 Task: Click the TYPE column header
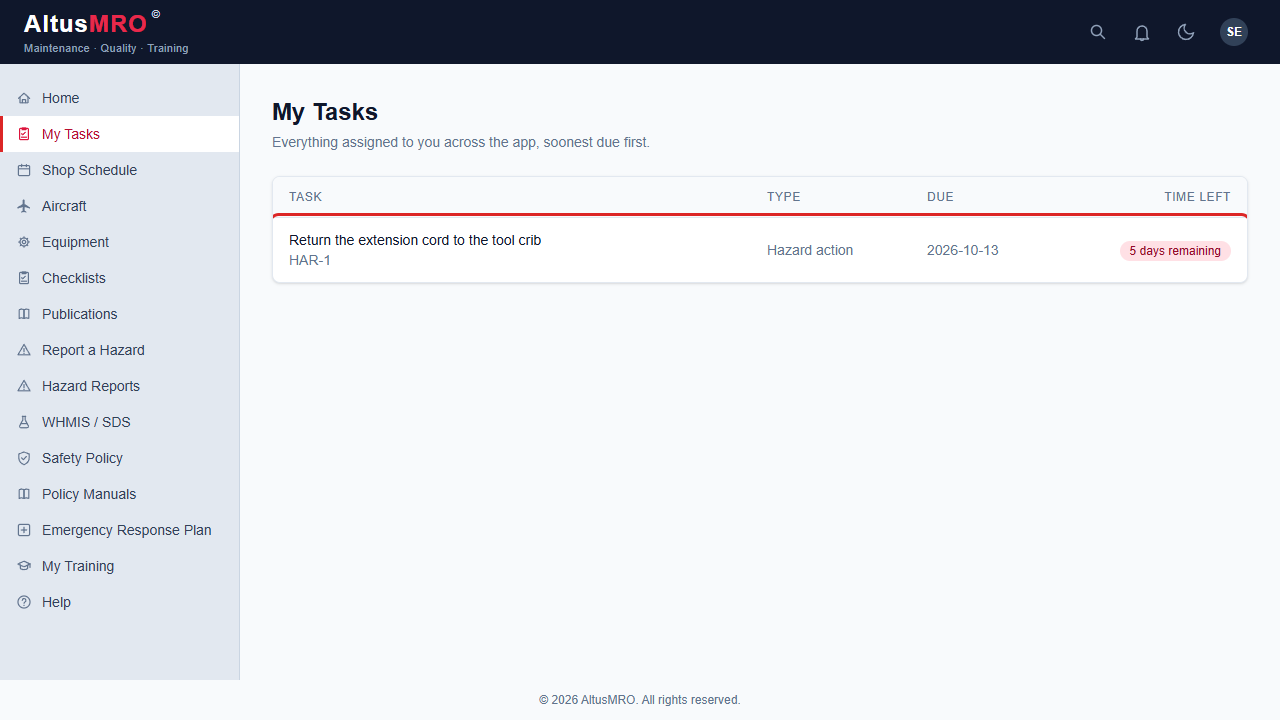tap(783, 196)
